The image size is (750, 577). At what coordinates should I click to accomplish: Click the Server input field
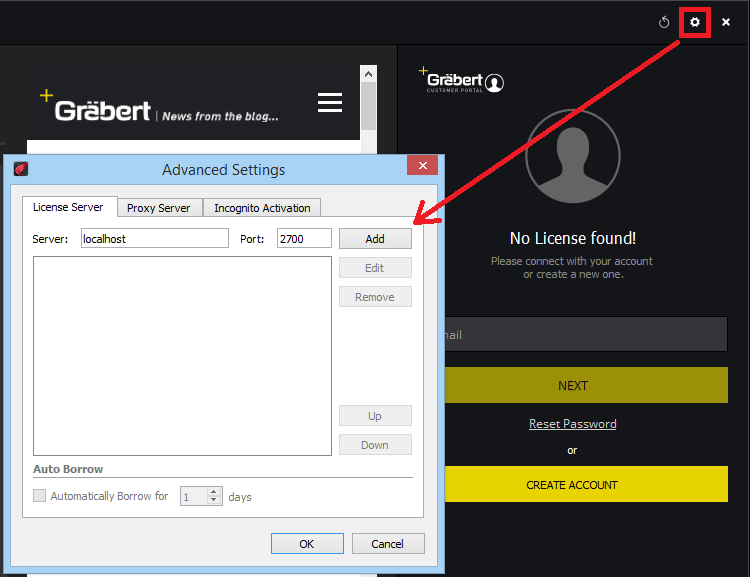click(154, 238)
